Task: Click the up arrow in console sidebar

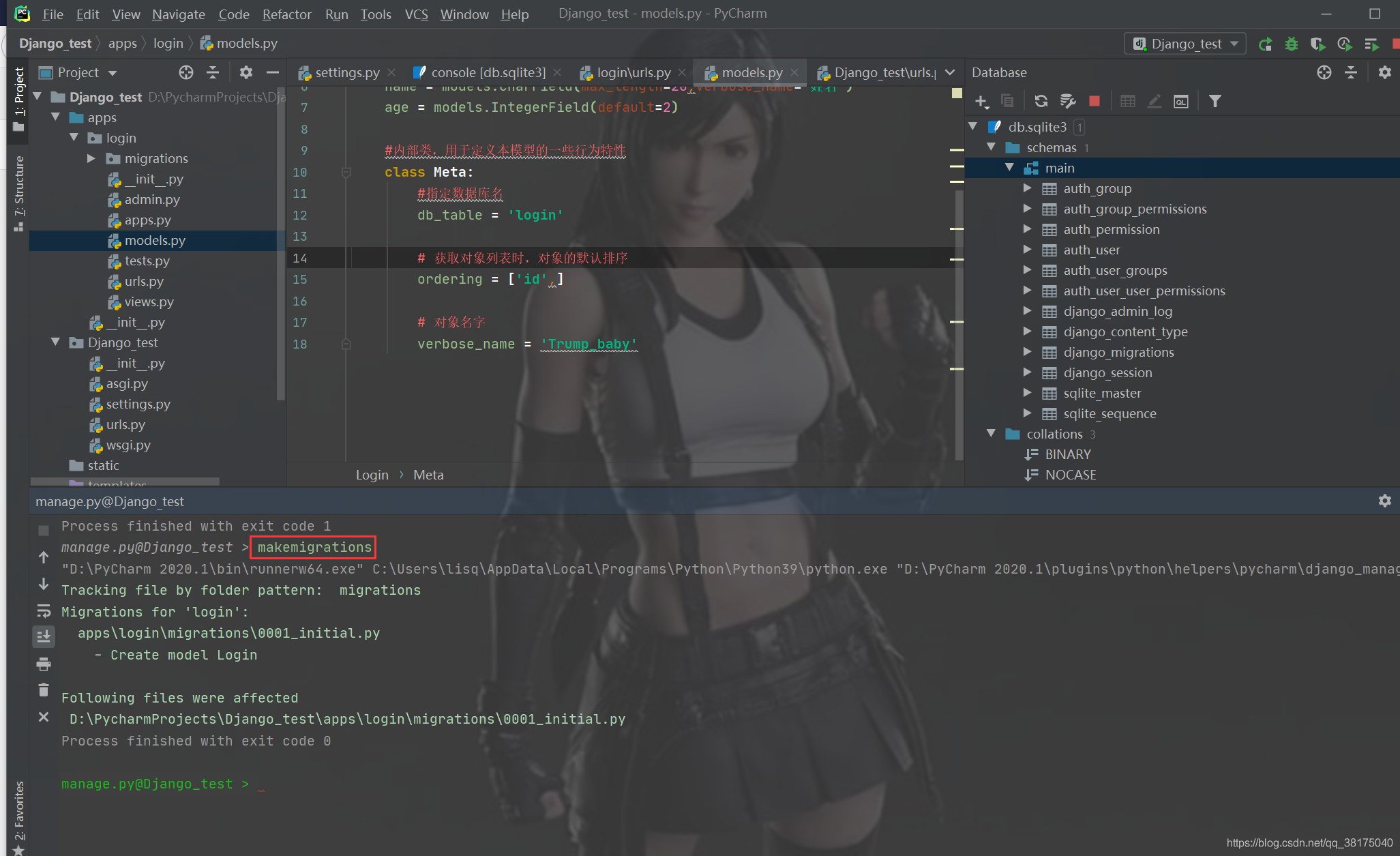Action: click(x=44, y=557)
